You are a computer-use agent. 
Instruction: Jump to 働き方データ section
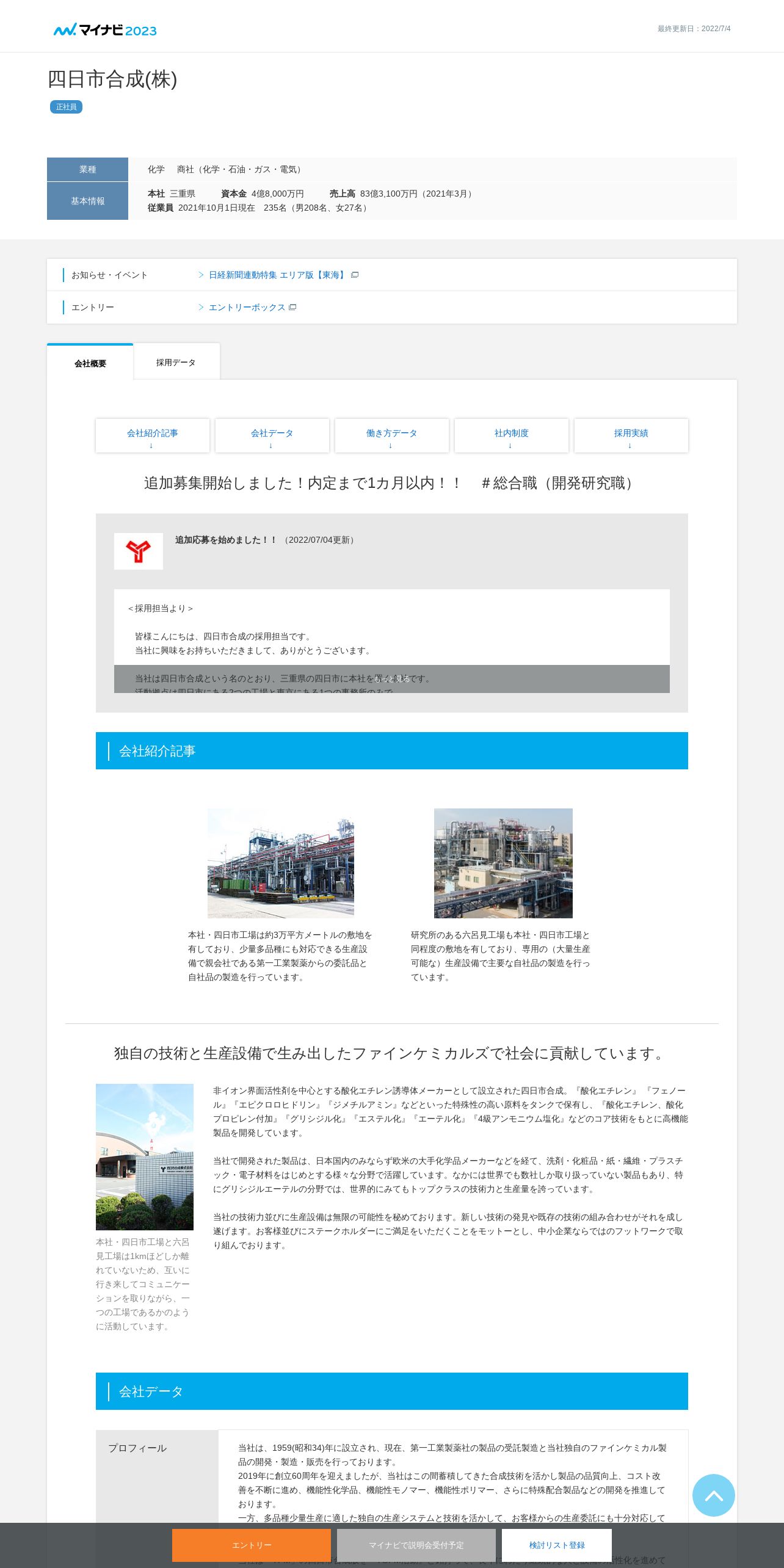(392, 435)
